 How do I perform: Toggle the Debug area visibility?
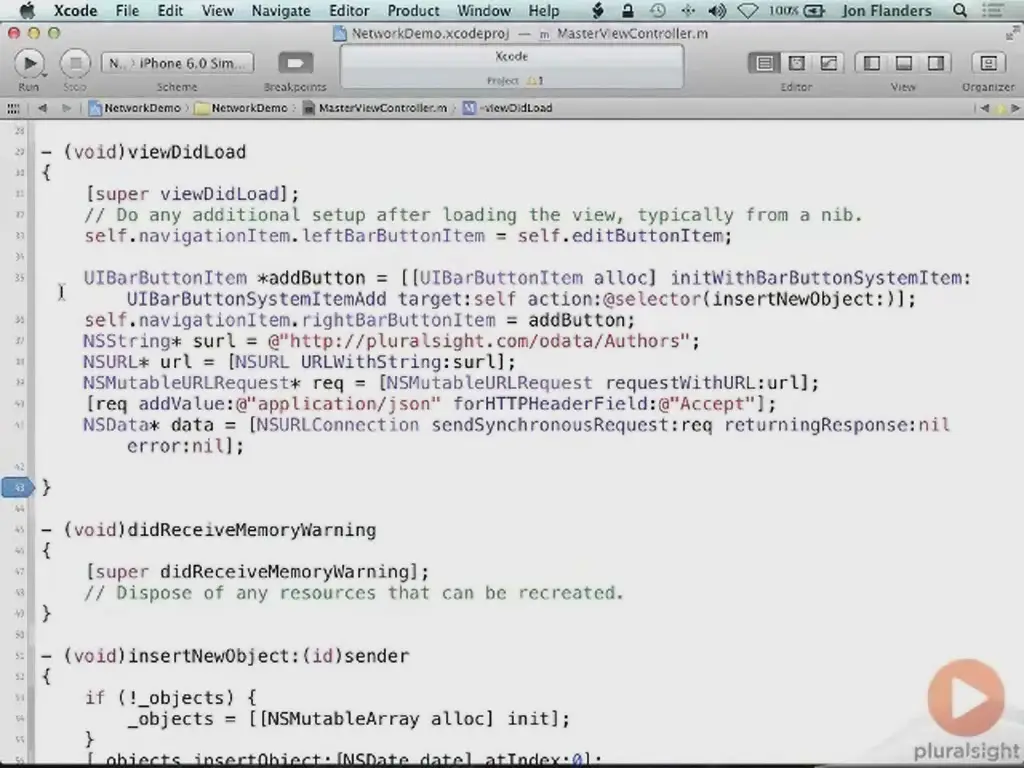903,63
